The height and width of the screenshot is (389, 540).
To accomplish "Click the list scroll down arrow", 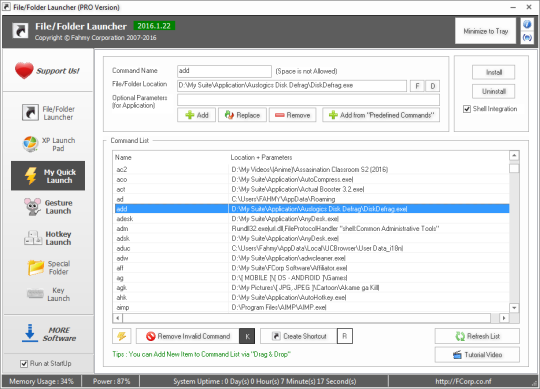I will coord(514,308).
